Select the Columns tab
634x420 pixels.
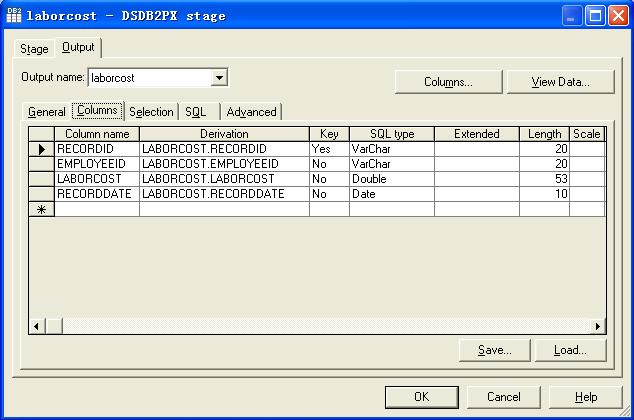(x=97, y=110)
